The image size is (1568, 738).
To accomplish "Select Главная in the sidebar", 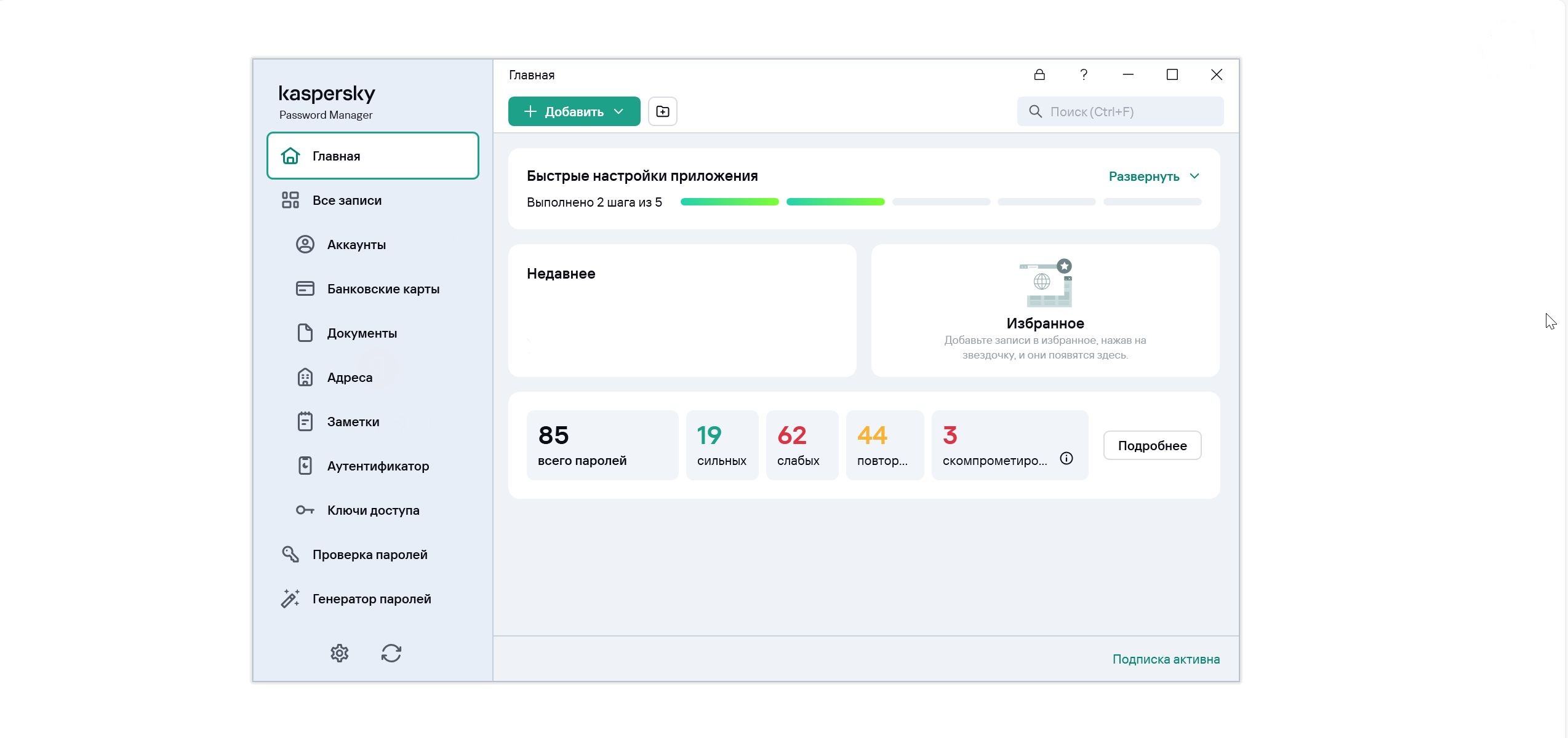I will [372, 156].
